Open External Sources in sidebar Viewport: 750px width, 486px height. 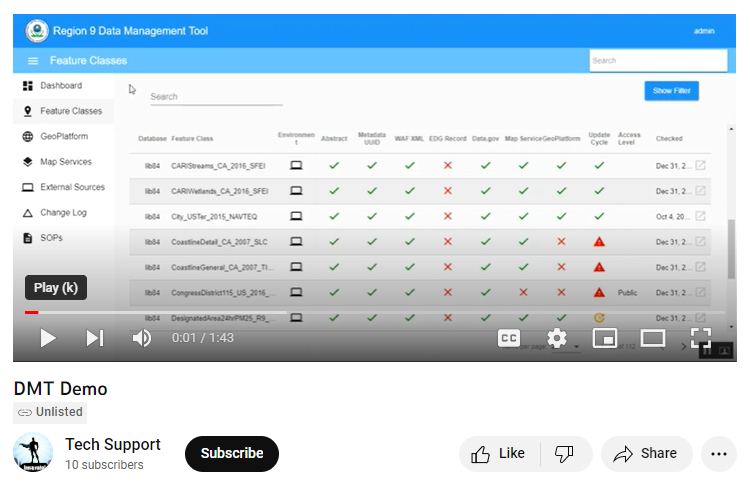click(x=64, y=187)
